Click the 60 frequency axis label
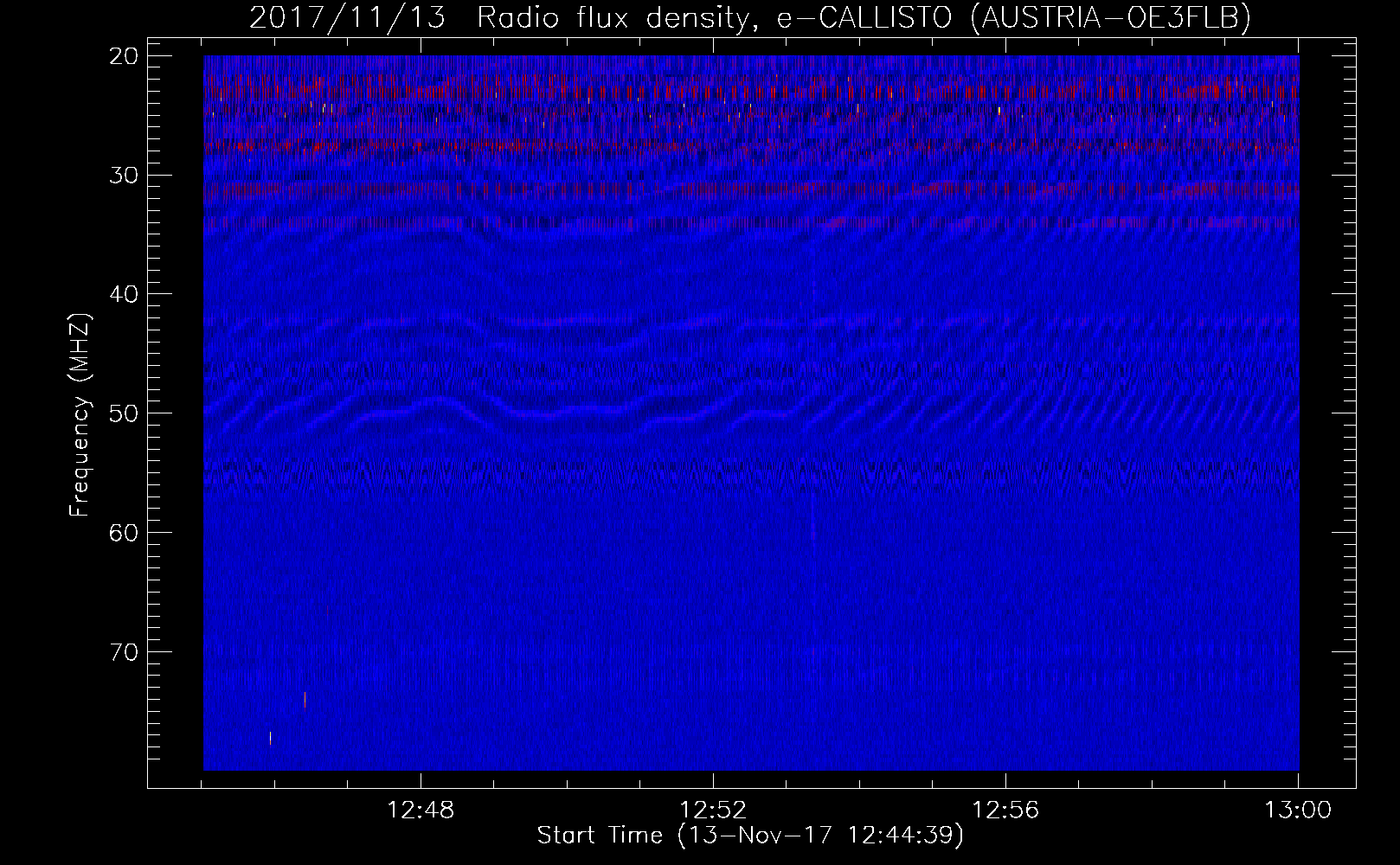This screenshot has height=865, width=1400. coord(125,533)
